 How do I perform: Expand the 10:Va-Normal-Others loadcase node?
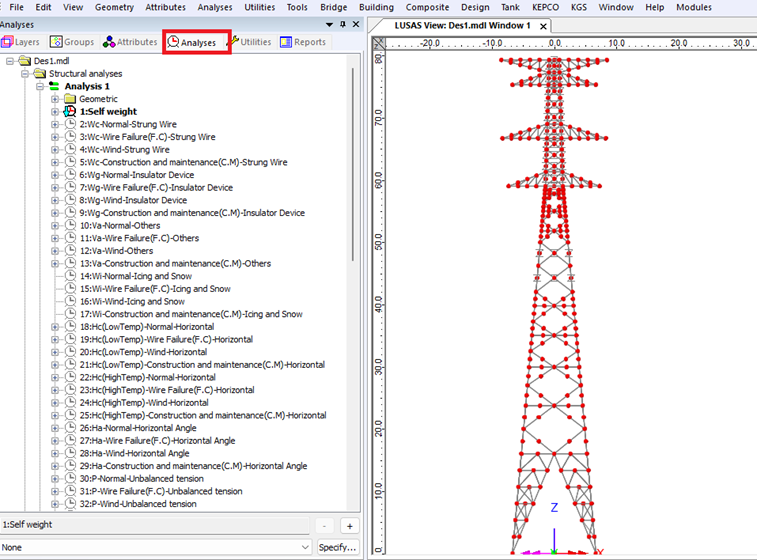tap(55, 226)
